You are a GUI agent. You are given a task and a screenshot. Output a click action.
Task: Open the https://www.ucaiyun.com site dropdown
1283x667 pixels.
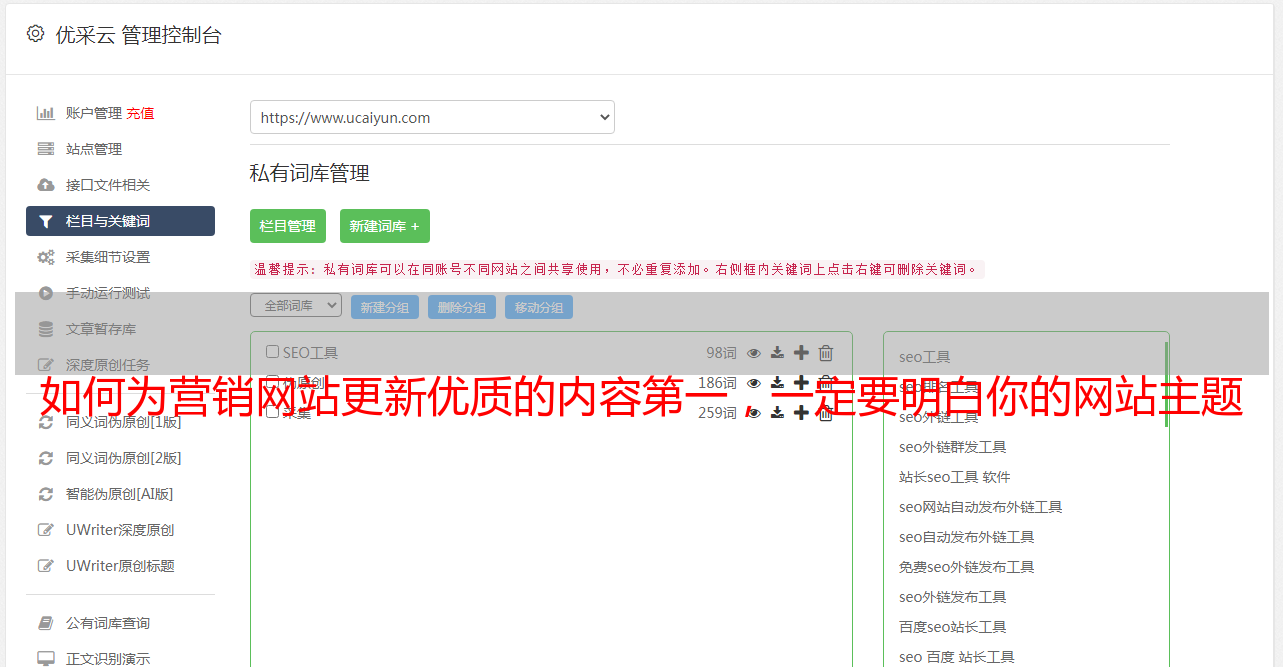point(432,117)
